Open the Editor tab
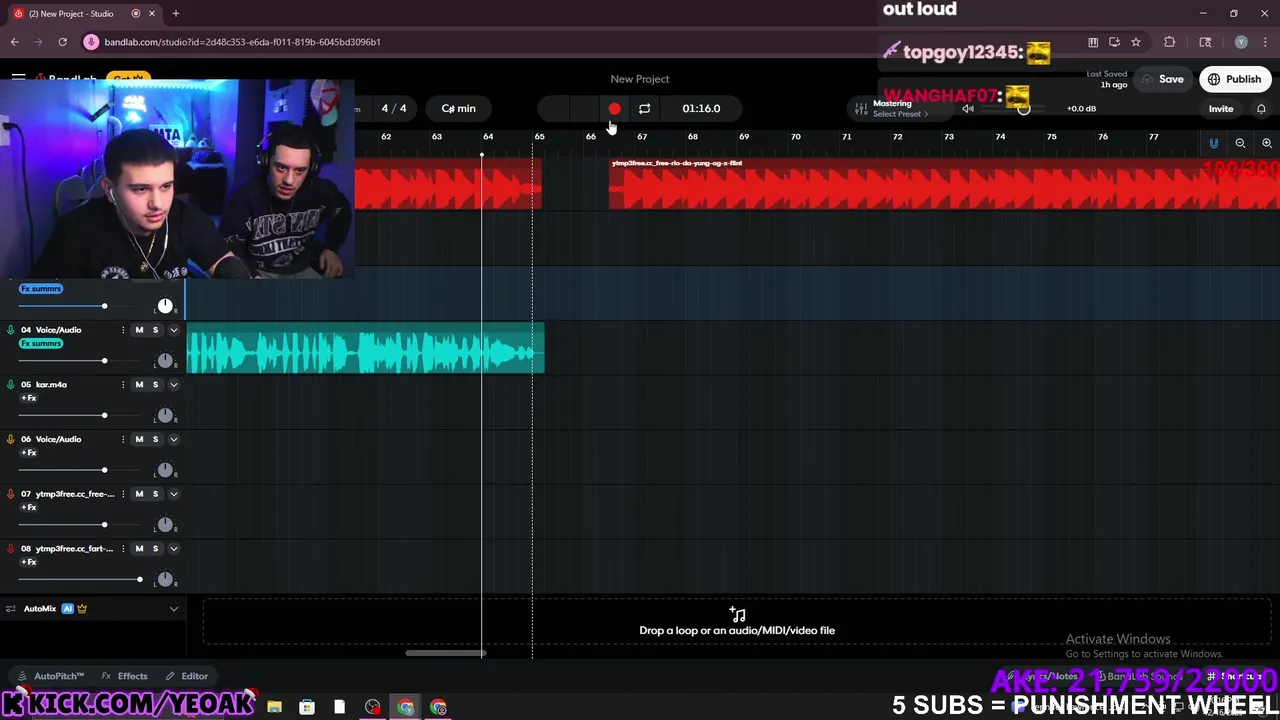1280x720 pixels. pyautogui.click(x=187, y=676)
